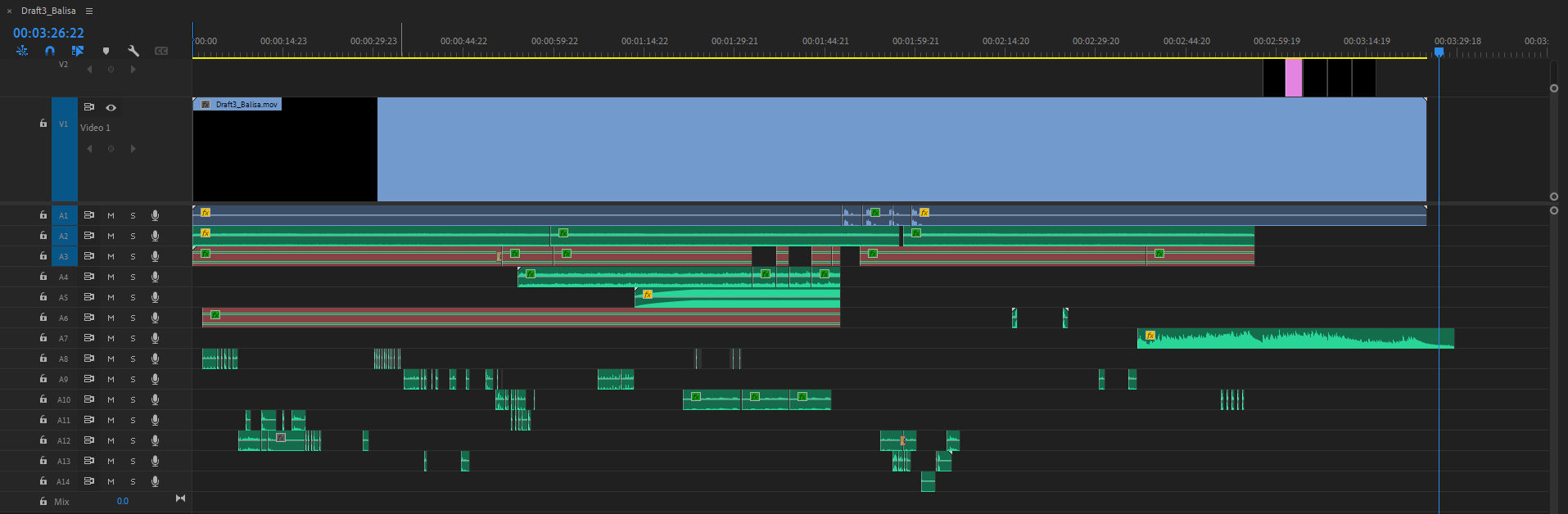Screen dimensions: 1568x514
Task: Solo audio track A7
Action: [x=133, y=338]
